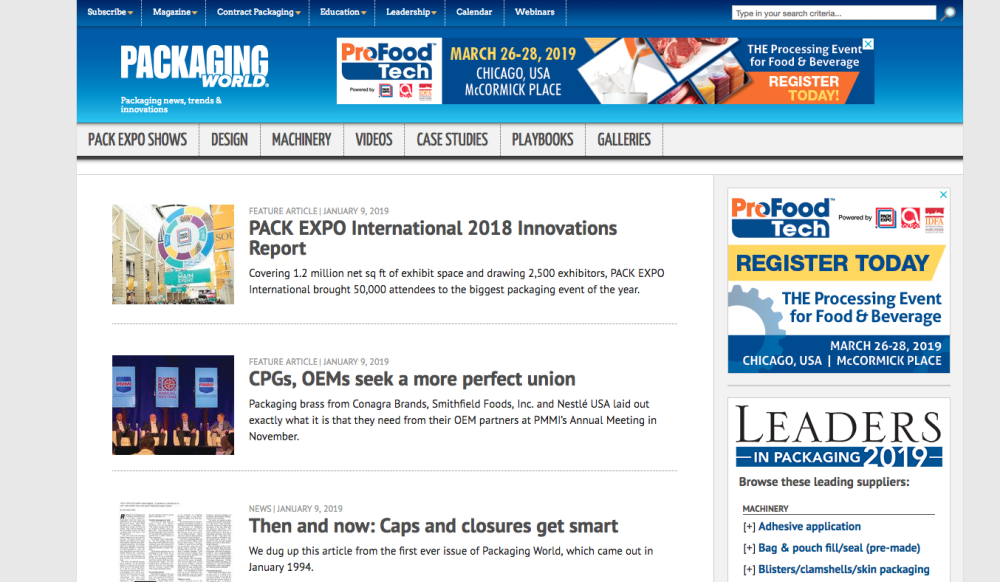This screenshot has height=582, width=1000.
Task: Open Bag & pouch fill/seal (pre-made) link
Action: [x=839, y=548]
